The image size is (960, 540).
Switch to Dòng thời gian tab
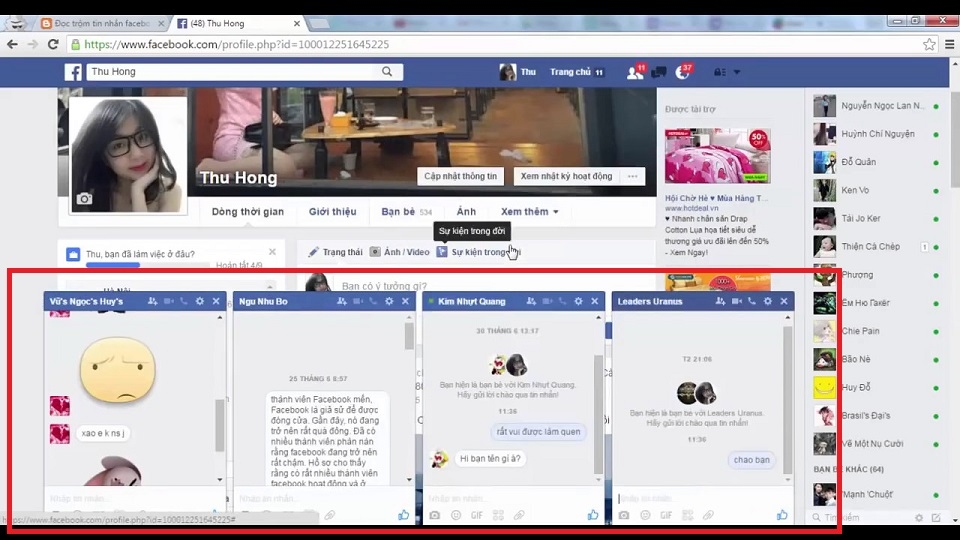coord(248,212)
